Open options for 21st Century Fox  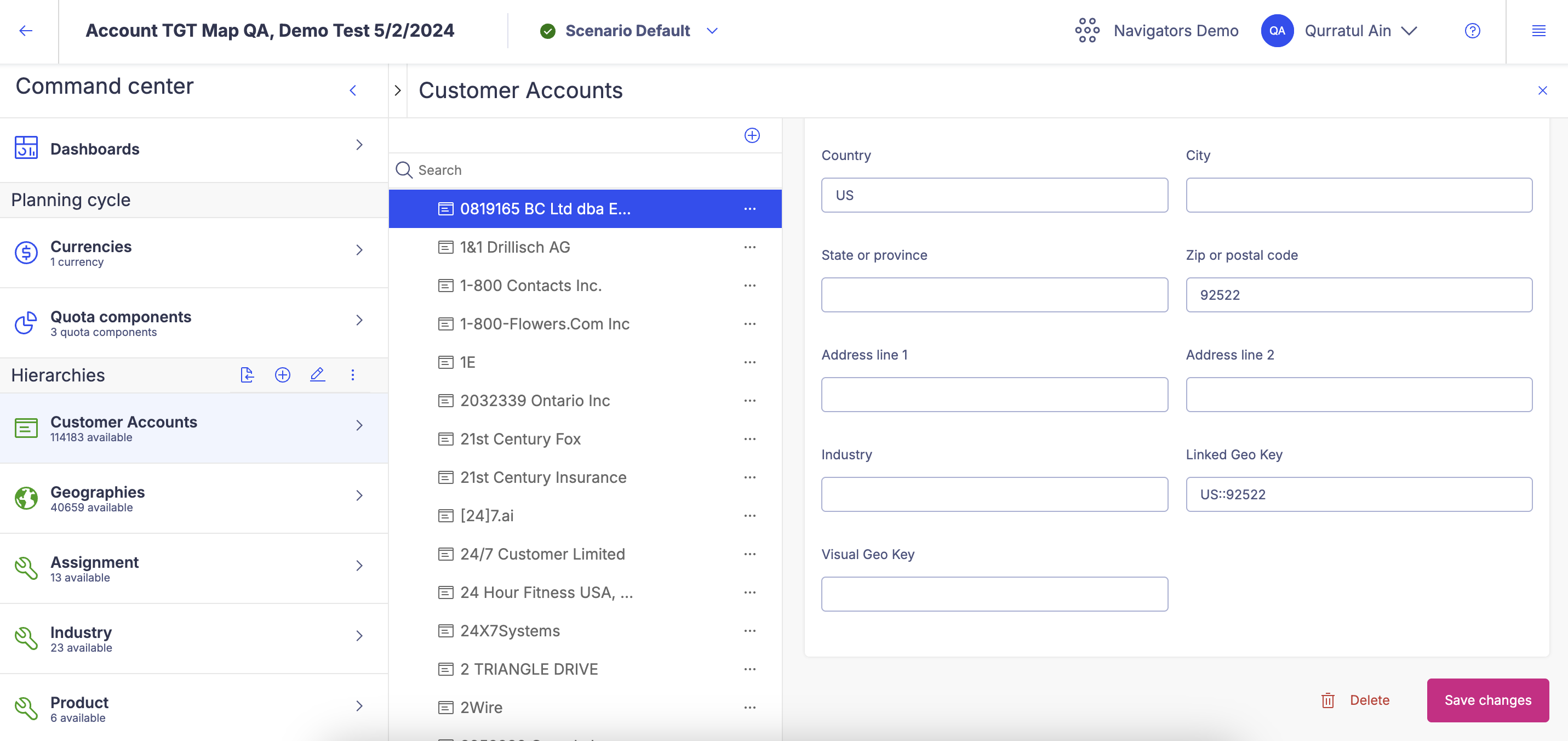tap(749, 439)
